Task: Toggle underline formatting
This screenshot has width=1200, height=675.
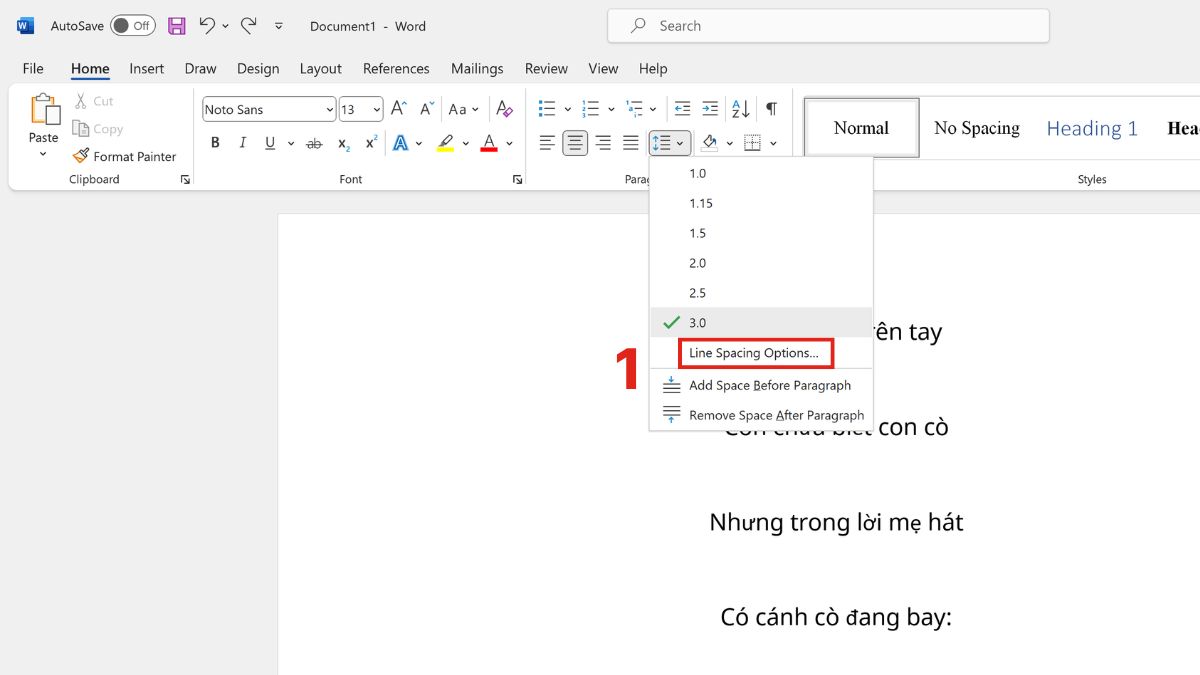Action: 270,143
